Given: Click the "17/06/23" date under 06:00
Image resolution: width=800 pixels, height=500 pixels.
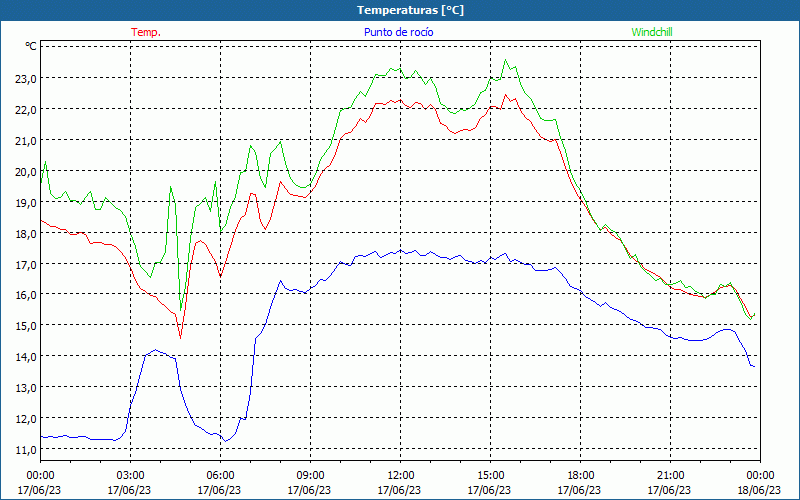Looking at the screenshot, I should (219, 490).
